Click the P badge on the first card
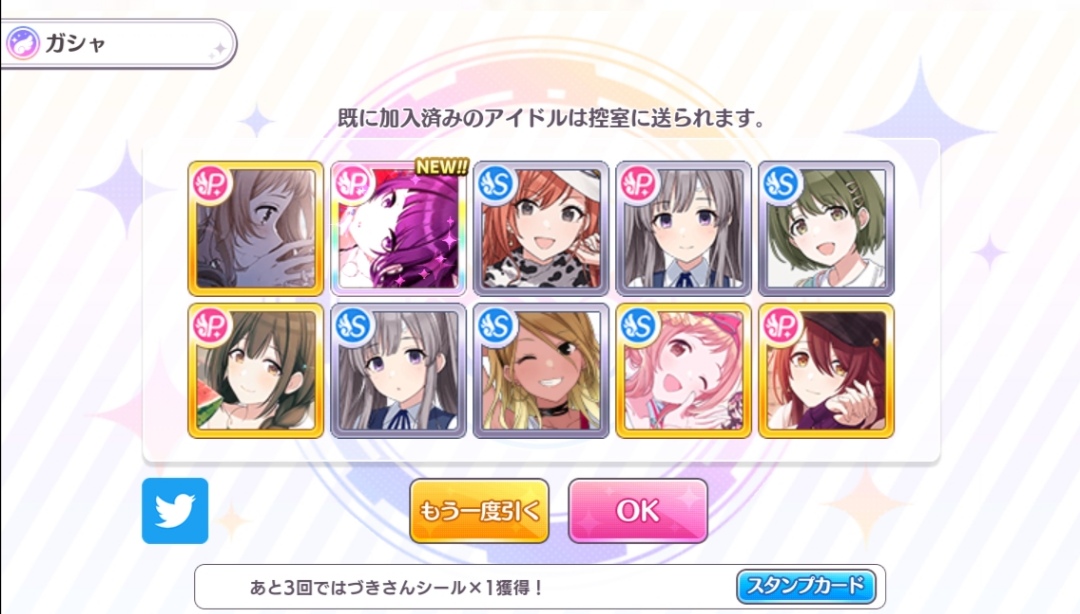This screenshot has height=614, width=1080. click(x=210, y=183)
